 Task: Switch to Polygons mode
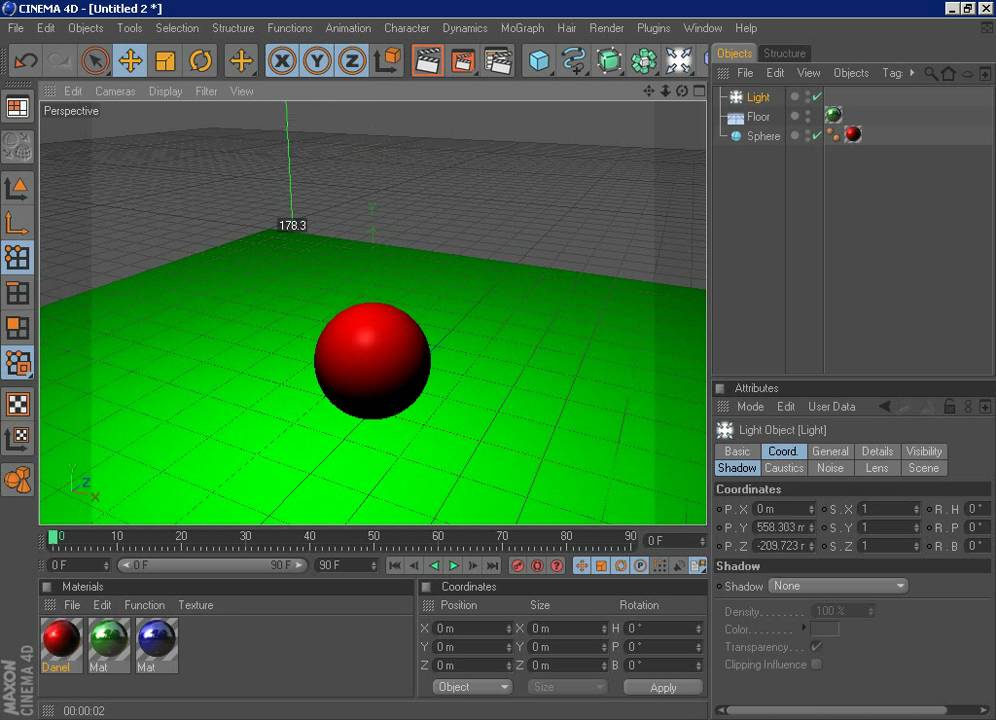(17, 328)
